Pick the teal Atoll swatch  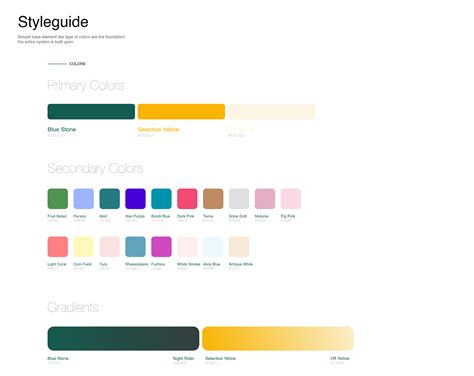[109, 199]
